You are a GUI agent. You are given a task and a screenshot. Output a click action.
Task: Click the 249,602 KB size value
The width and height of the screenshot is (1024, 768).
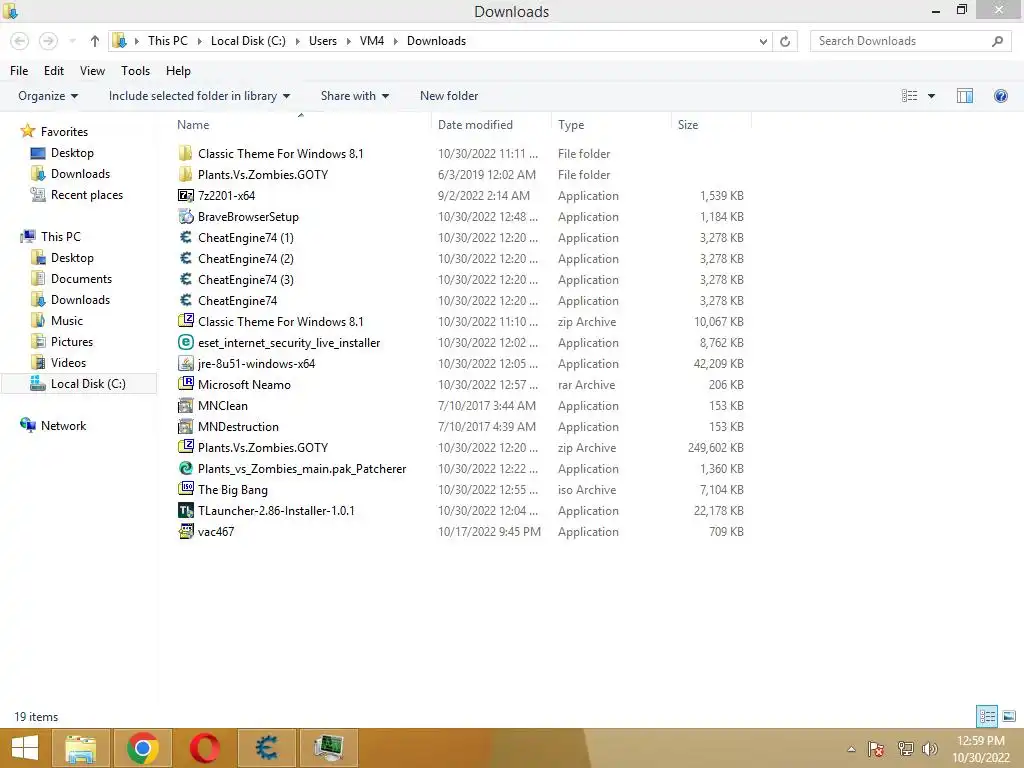[715, 447]
